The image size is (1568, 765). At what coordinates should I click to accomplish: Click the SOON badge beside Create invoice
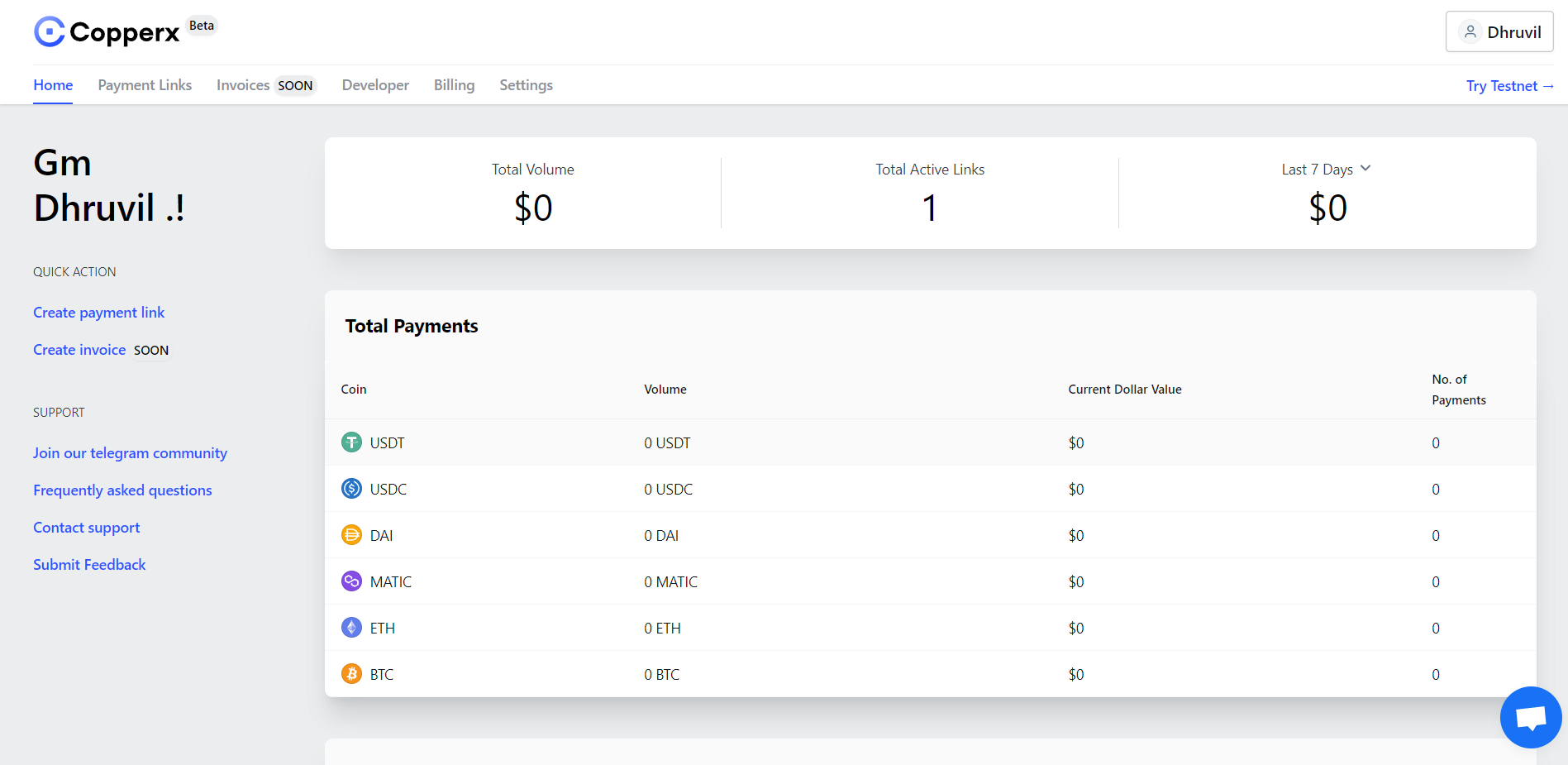151,351
